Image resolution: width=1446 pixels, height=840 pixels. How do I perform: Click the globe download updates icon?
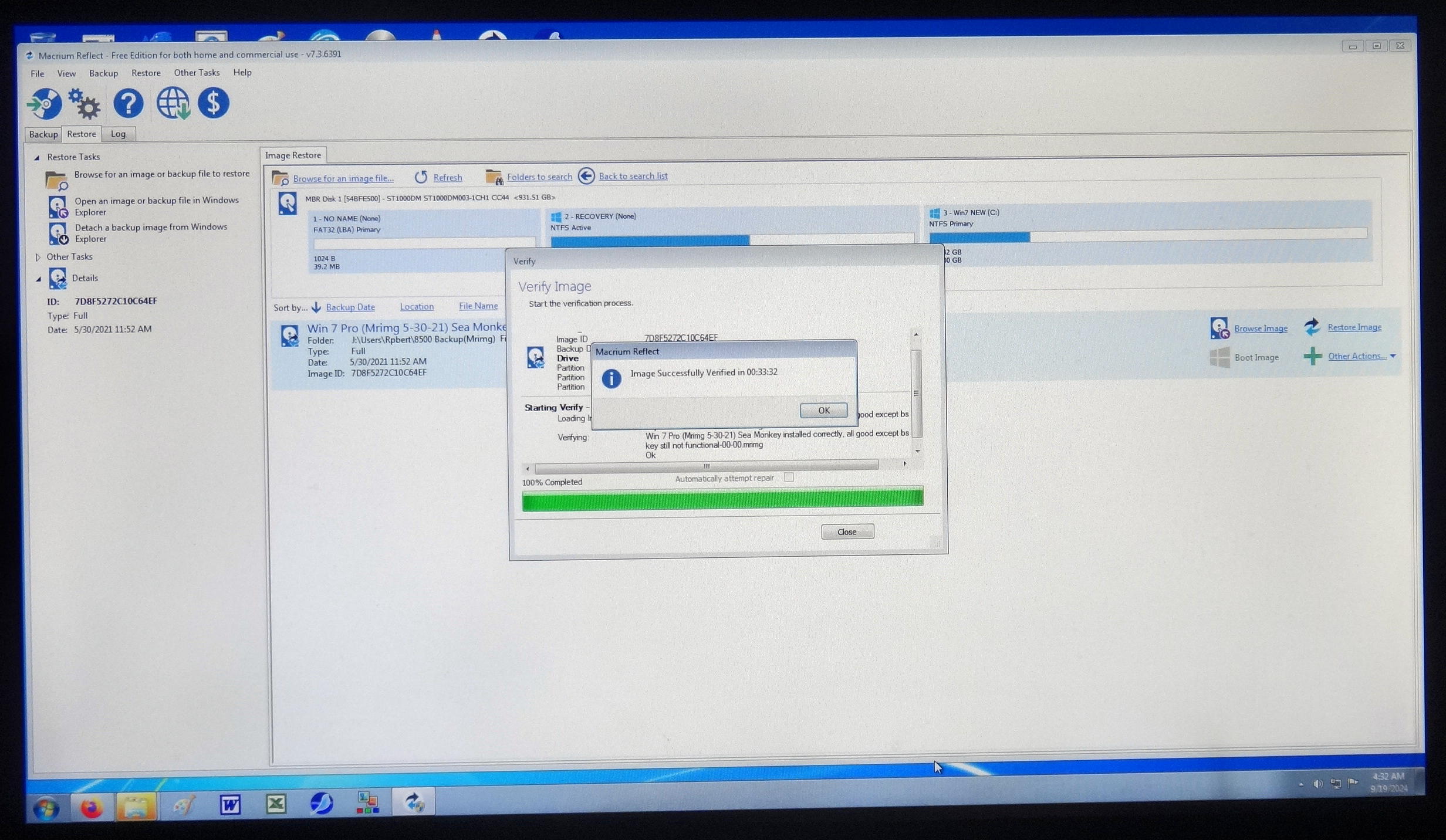pyautogui.click(x=173, y=103)
